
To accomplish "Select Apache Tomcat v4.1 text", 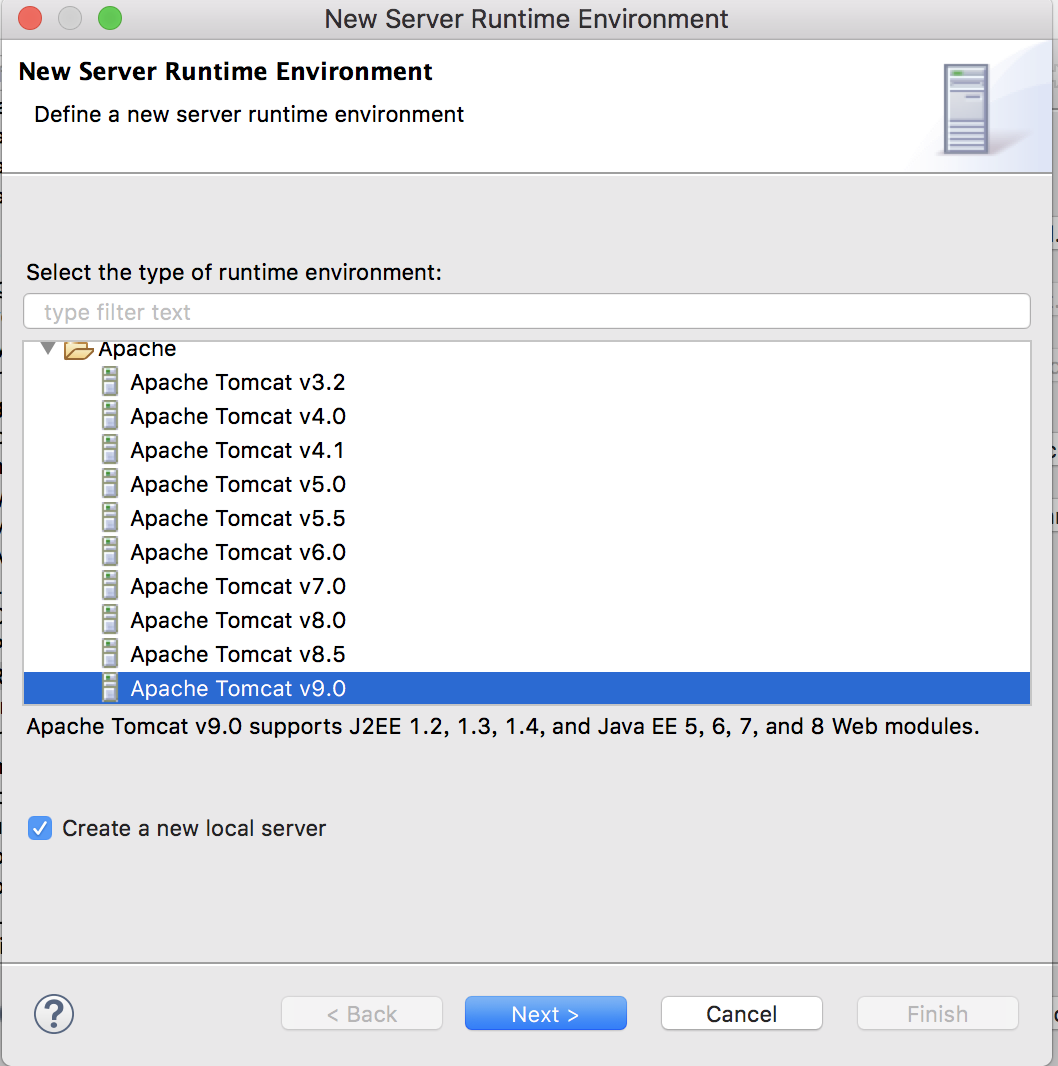I will [x=237, y=450].
